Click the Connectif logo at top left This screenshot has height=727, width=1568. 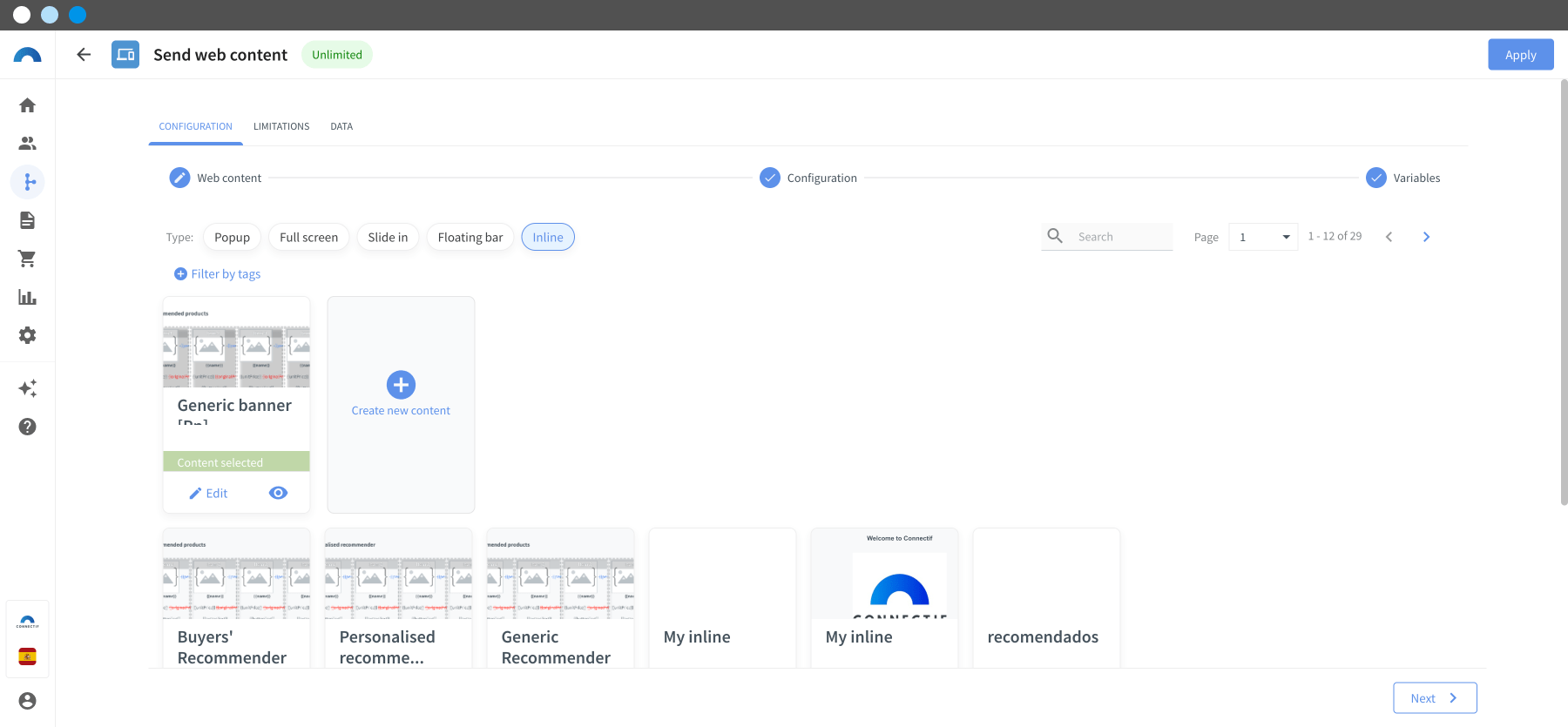pos(28,55)
